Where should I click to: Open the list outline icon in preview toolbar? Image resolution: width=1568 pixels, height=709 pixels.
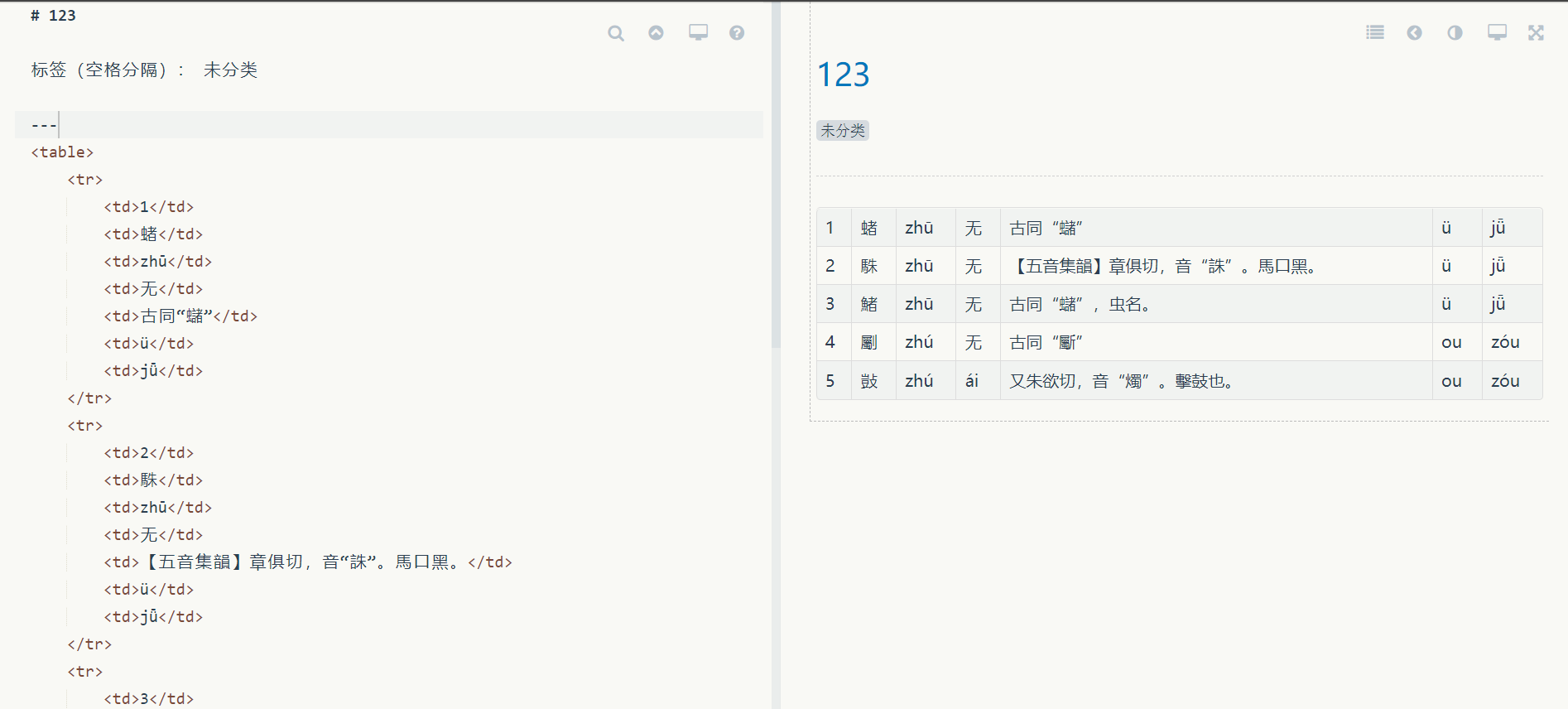point(1375,32)
